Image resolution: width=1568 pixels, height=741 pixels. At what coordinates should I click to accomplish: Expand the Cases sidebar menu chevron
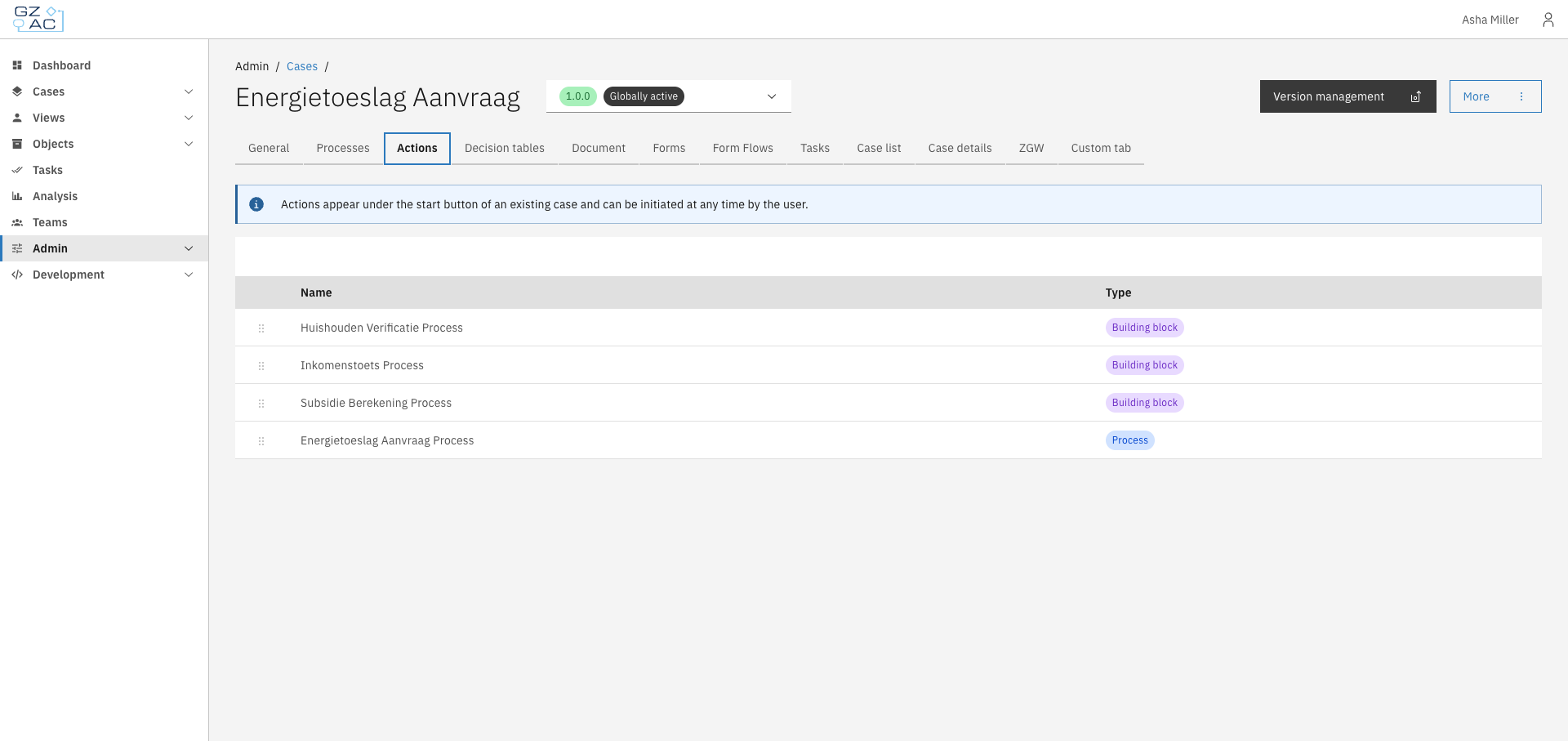tap(189, 92)
